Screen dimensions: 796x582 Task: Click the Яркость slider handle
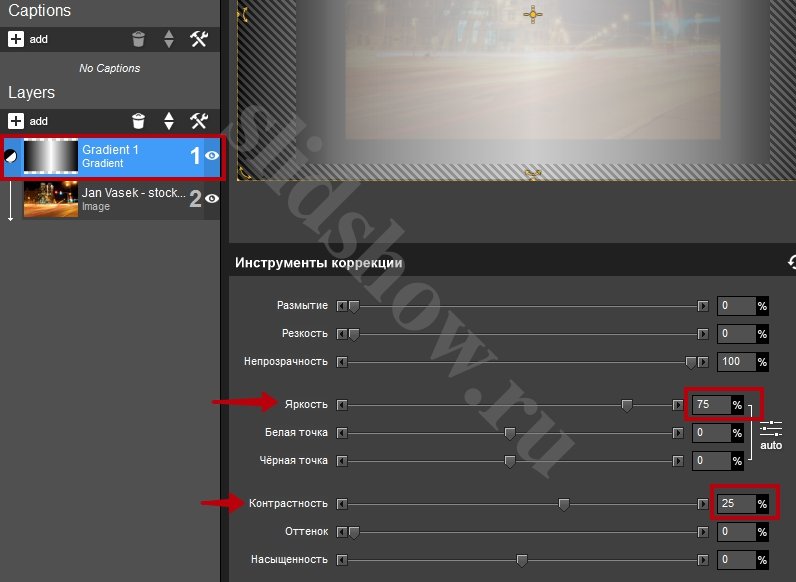627,406
